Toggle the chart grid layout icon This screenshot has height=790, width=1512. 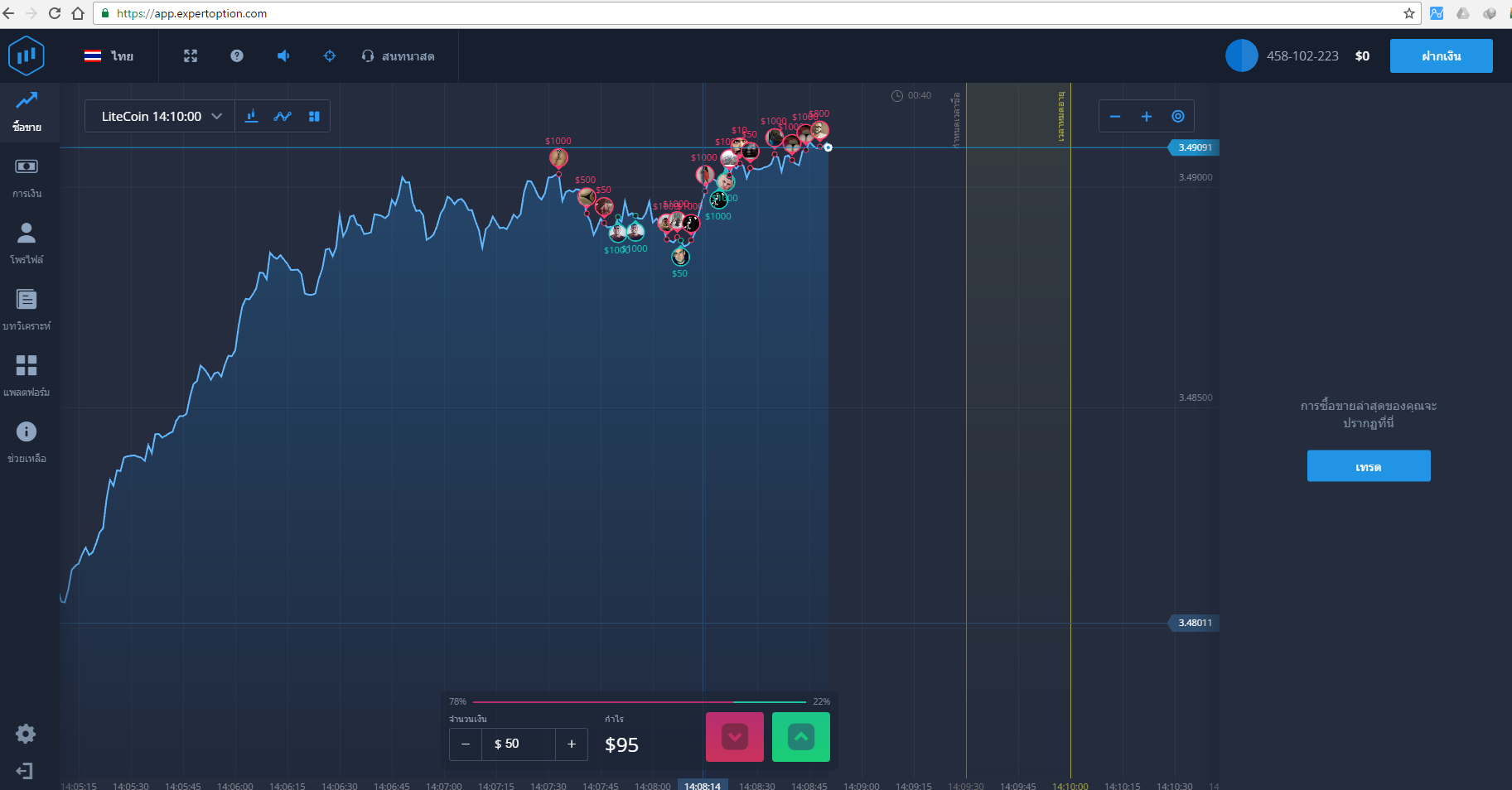tap(314, 117)
